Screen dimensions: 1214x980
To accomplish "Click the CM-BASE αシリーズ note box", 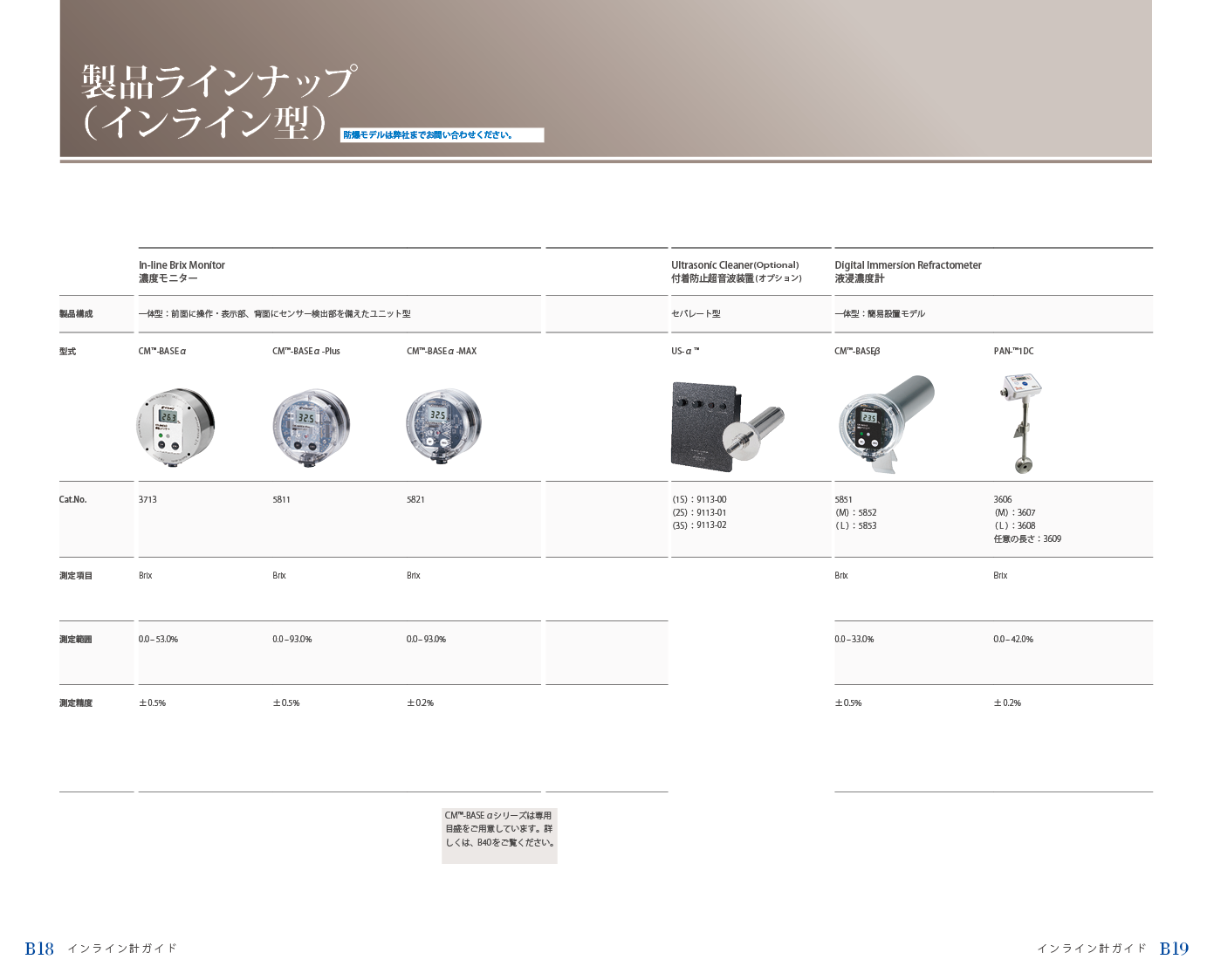I will pos(499,835).
